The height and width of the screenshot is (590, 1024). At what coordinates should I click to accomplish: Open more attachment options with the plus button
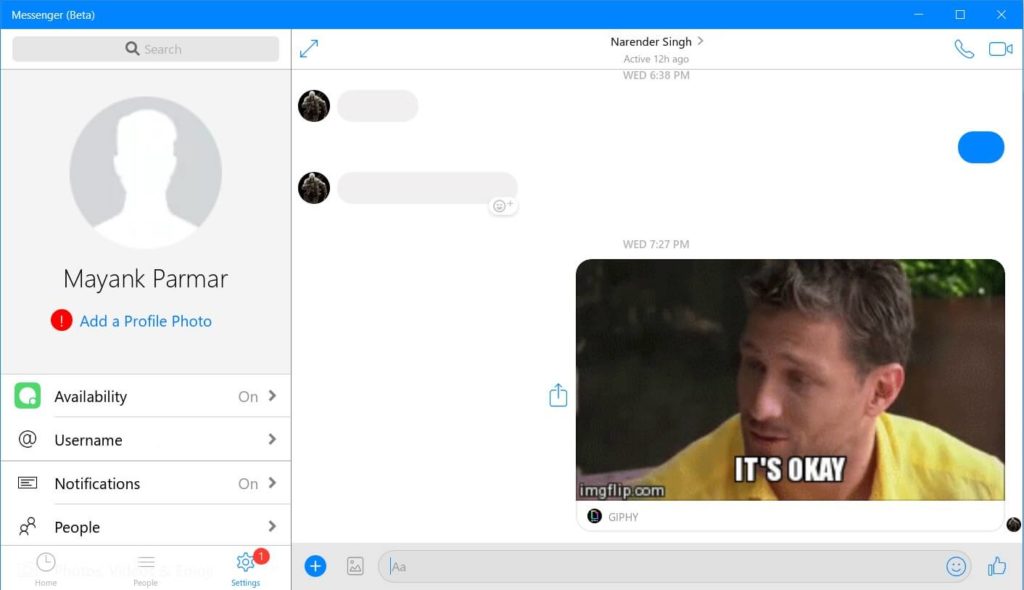[x=315, y=565]
